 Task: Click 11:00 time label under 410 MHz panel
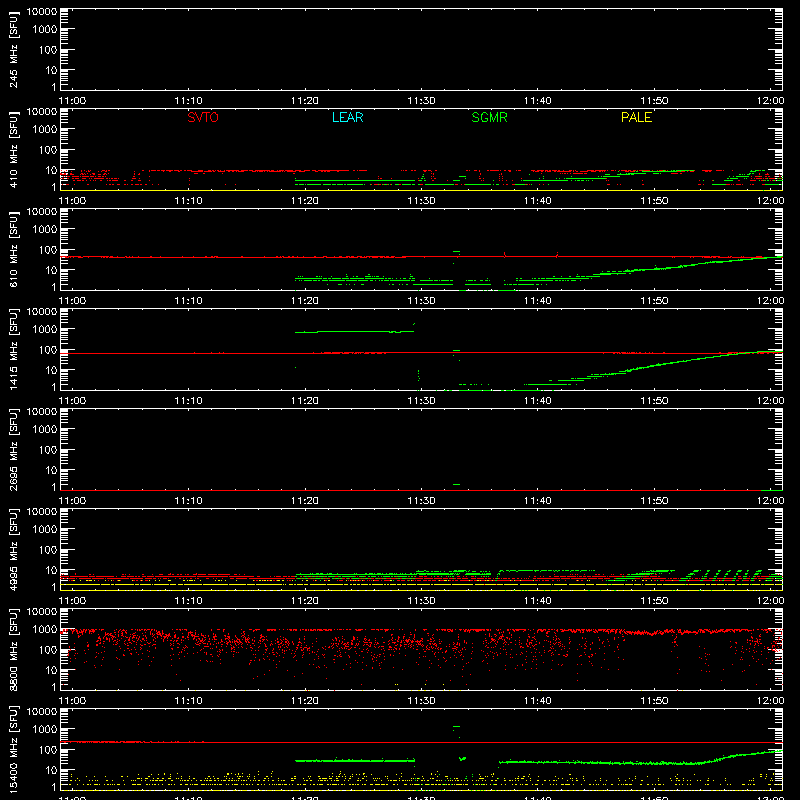(x=72, y=201)
